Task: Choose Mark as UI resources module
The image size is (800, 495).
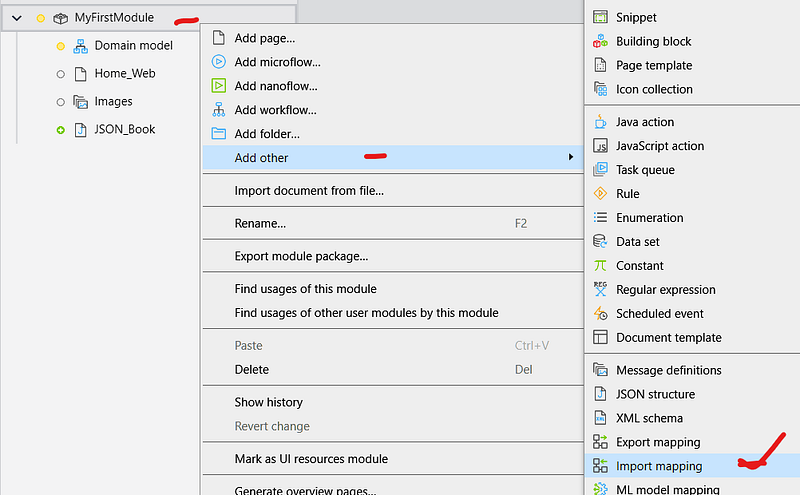Action: click(x=311, y=459)
